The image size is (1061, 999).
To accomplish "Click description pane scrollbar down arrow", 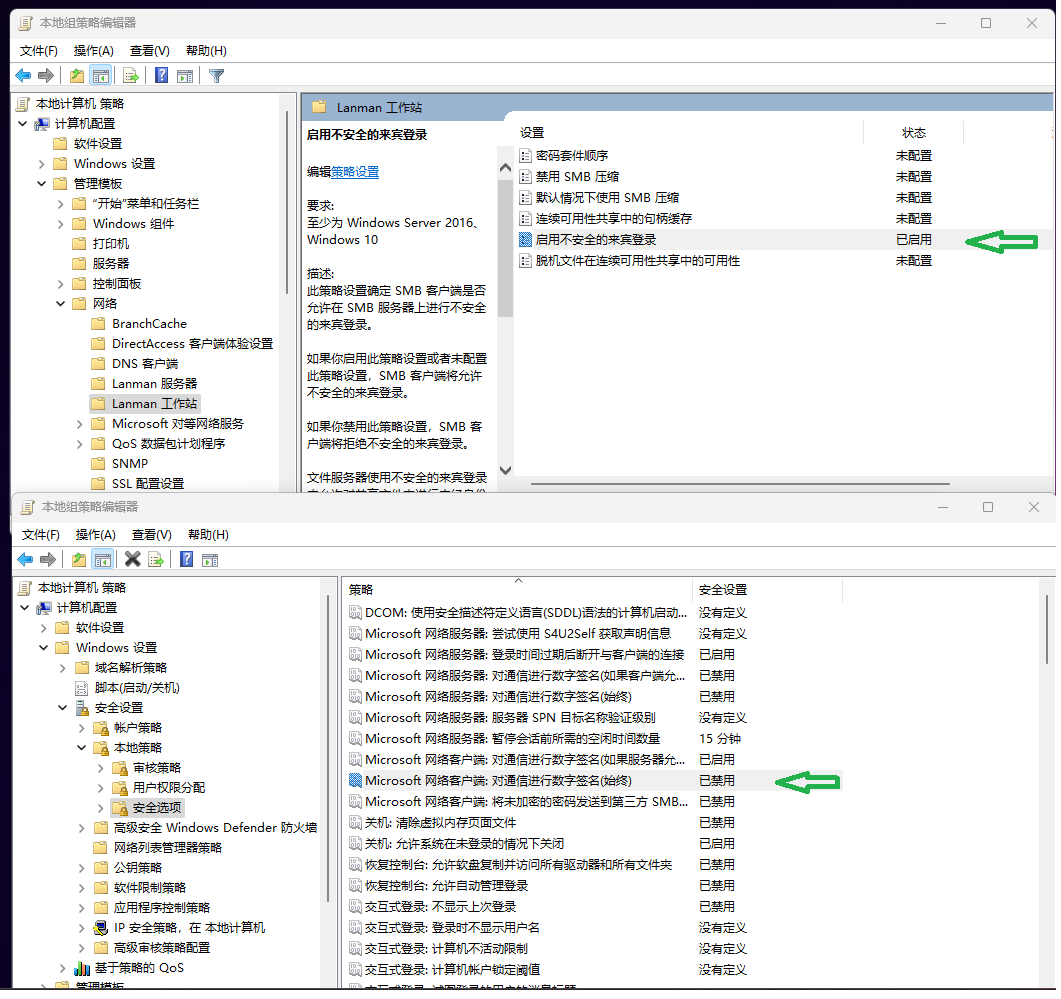I will pos(505,470).
